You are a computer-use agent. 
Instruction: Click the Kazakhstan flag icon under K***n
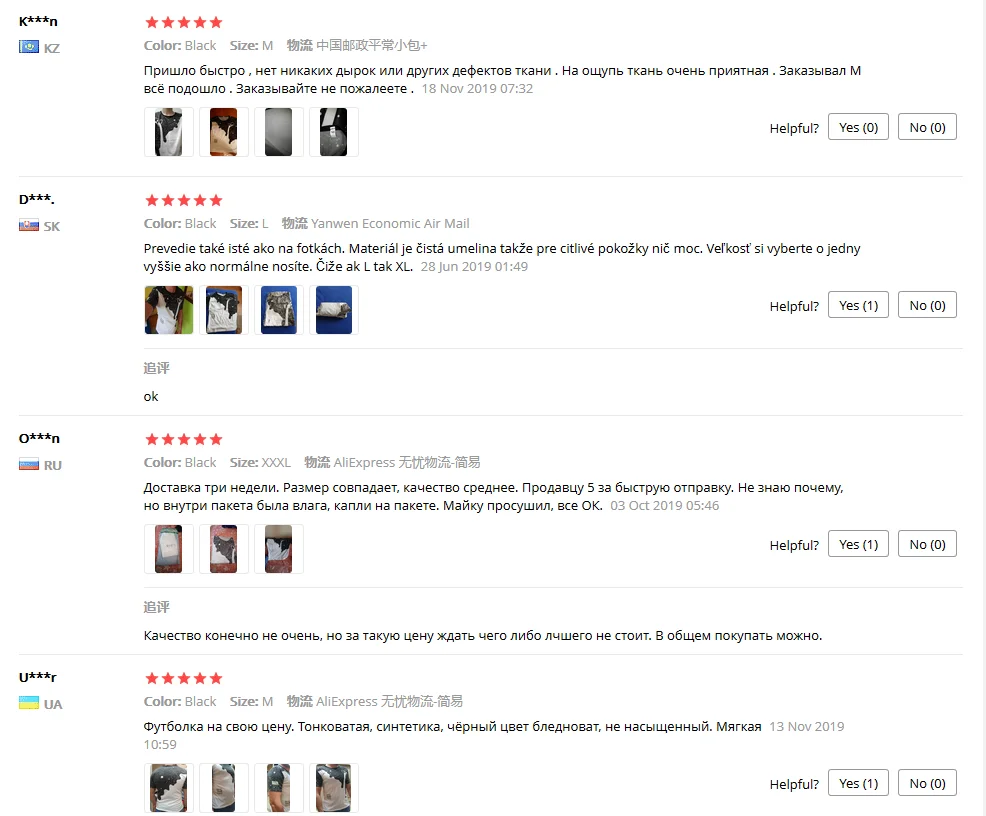(29, 47)
